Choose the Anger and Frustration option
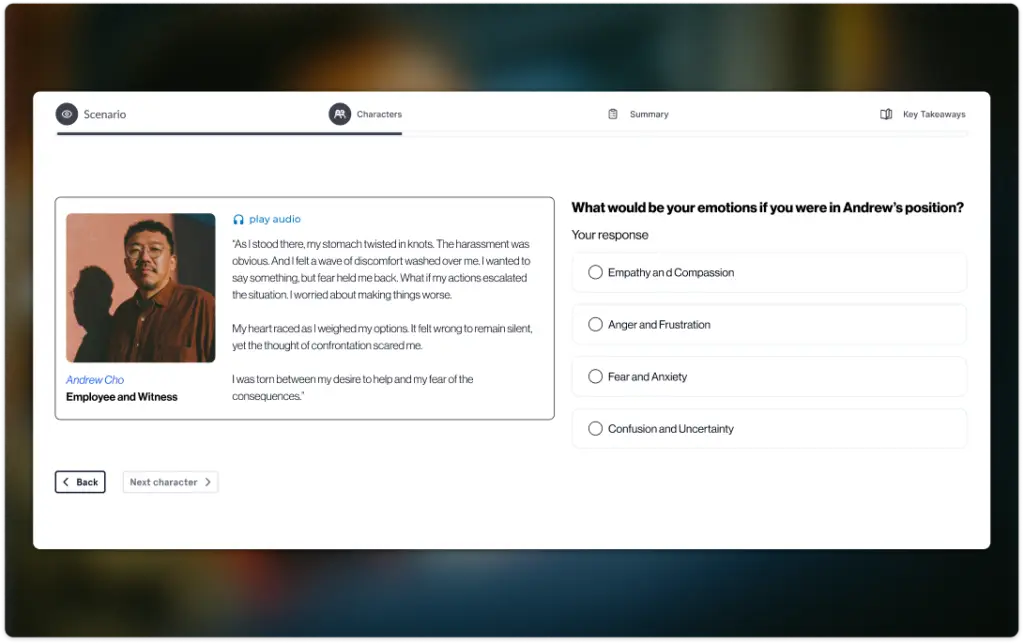This screenshot has width=1024, height=644. pyautogui.click(x=595, y=324)
